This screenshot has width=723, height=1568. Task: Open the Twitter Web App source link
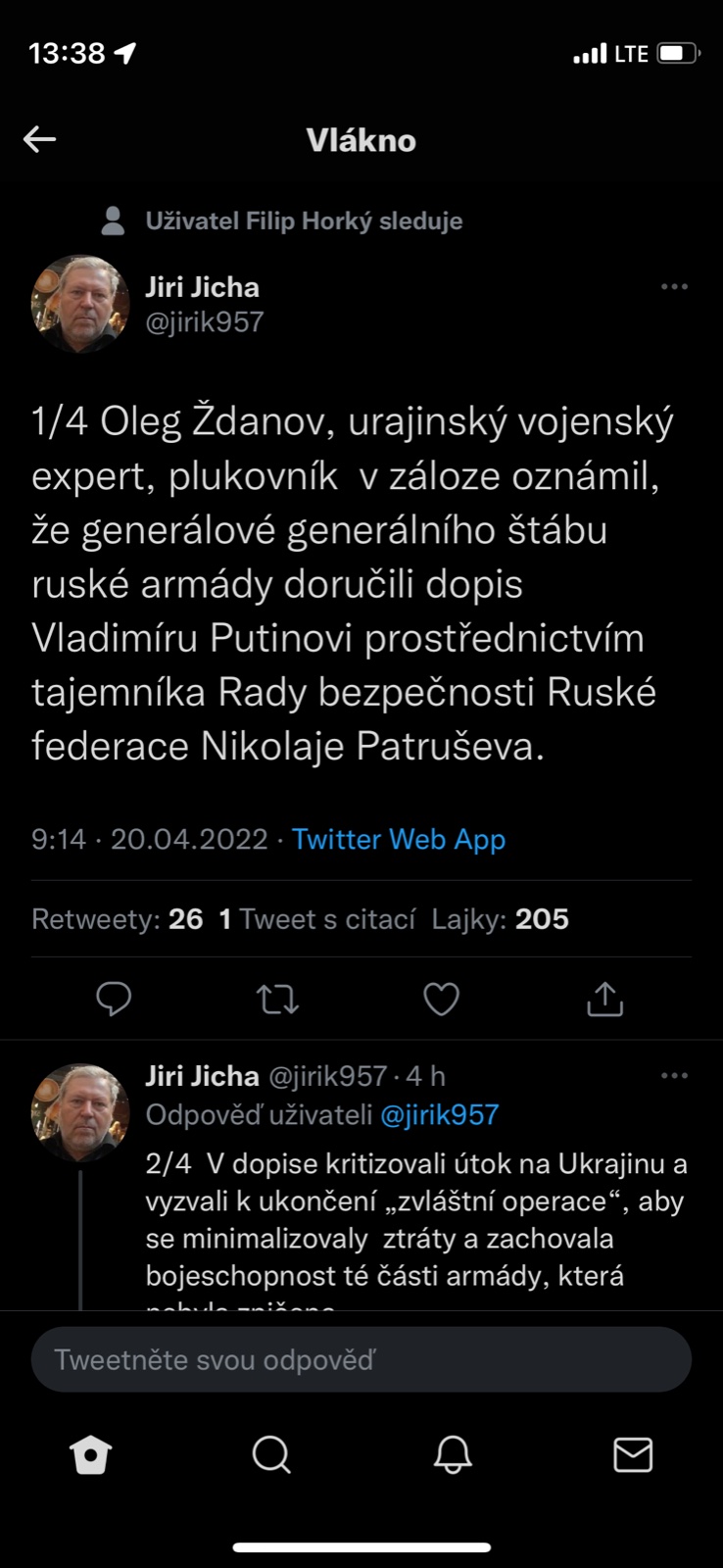(399, 840)
